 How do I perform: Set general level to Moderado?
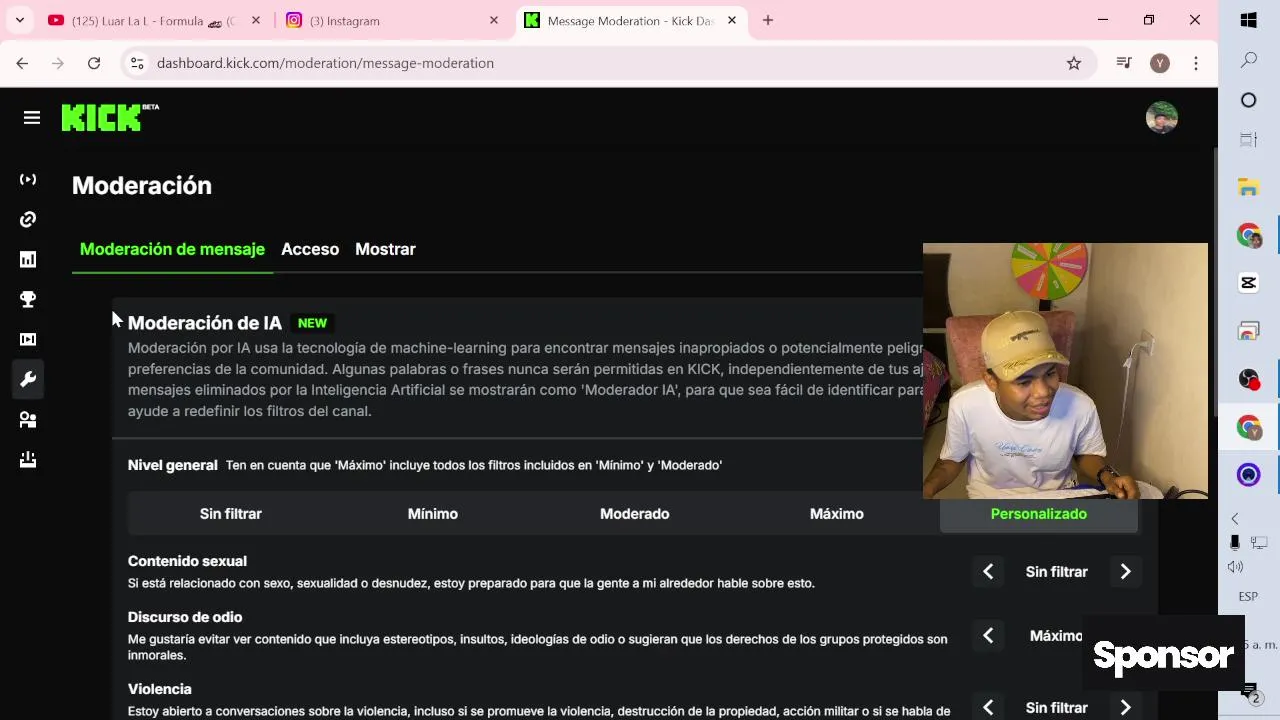[635, 514]
